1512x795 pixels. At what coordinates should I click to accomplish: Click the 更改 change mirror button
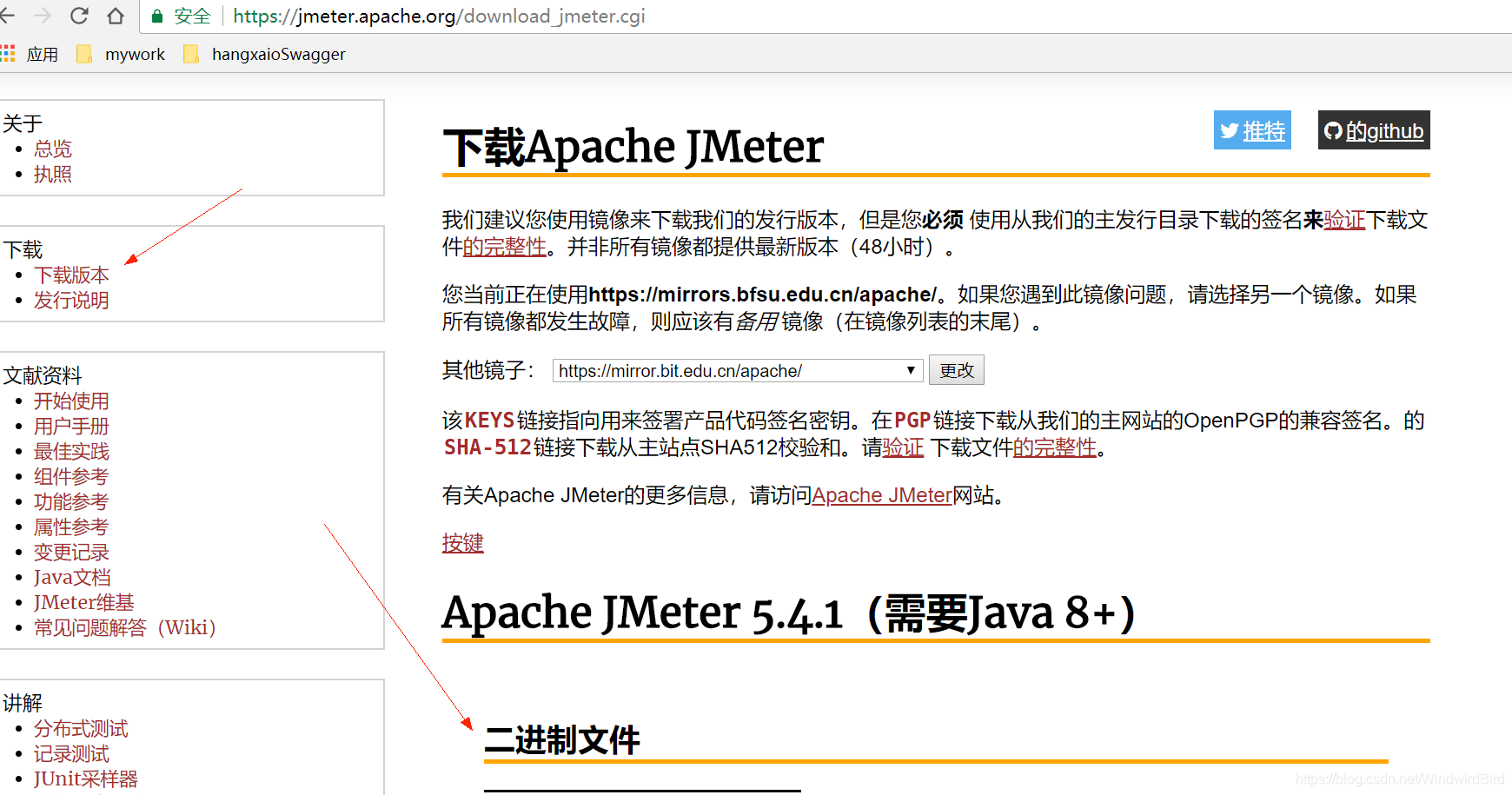(957, 370)
